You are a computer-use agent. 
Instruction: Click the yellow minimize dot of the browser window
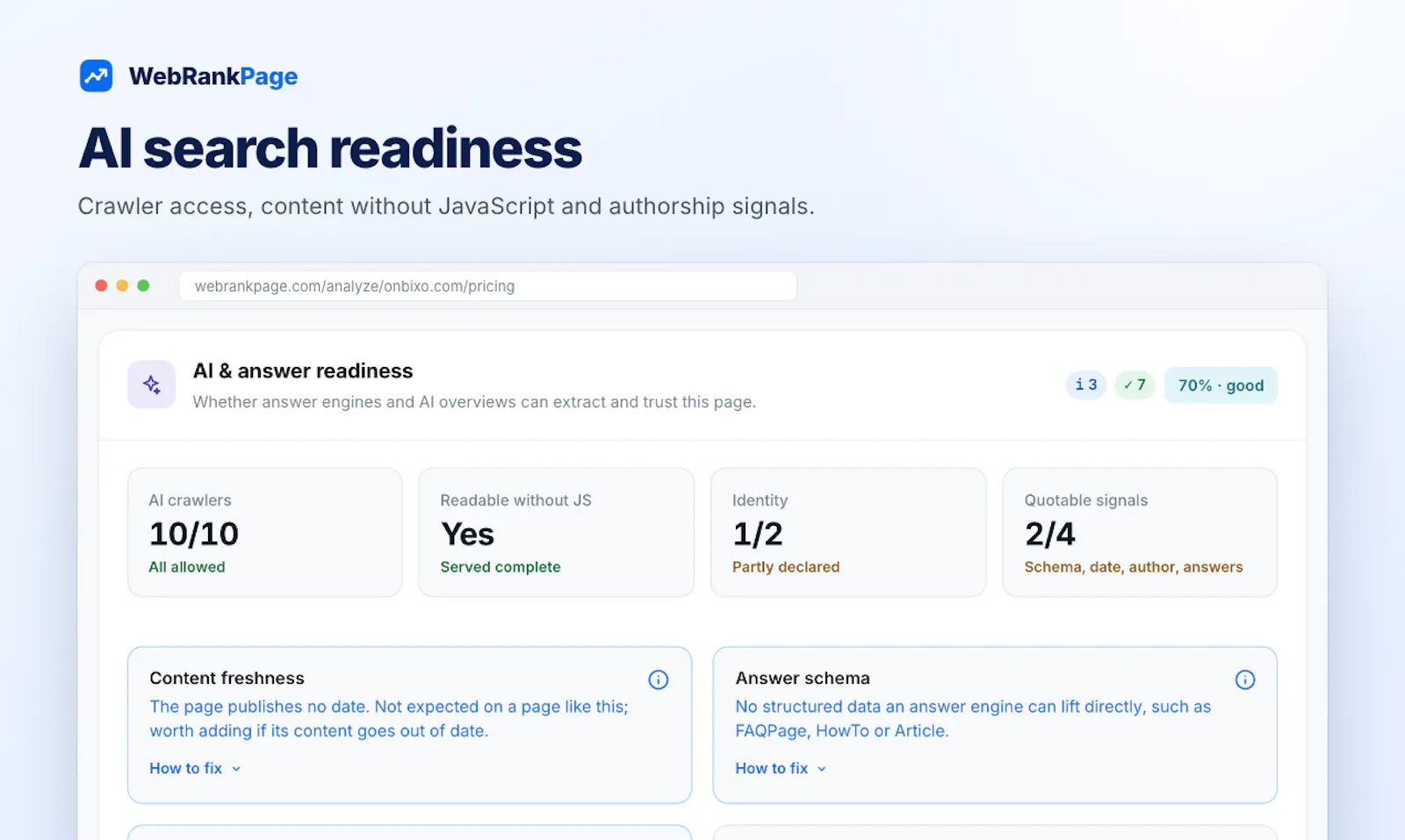pyautogui.click(x=122, y=285)
